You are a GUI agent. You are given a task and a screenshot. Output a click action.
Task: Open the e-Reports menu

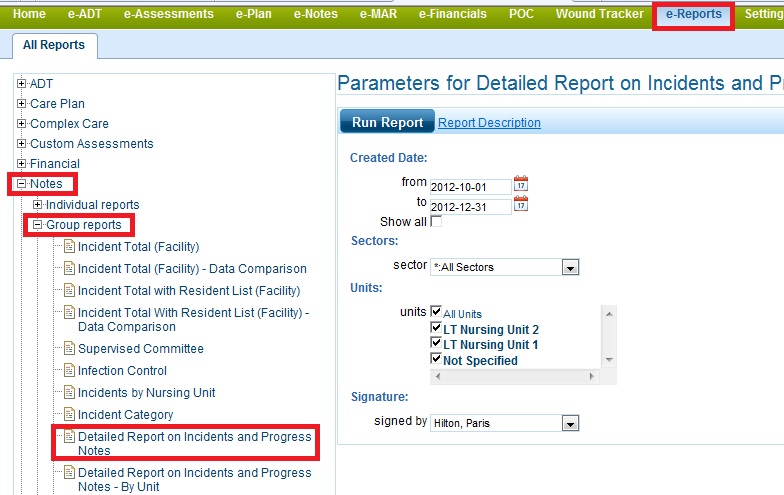click(694, 14)
